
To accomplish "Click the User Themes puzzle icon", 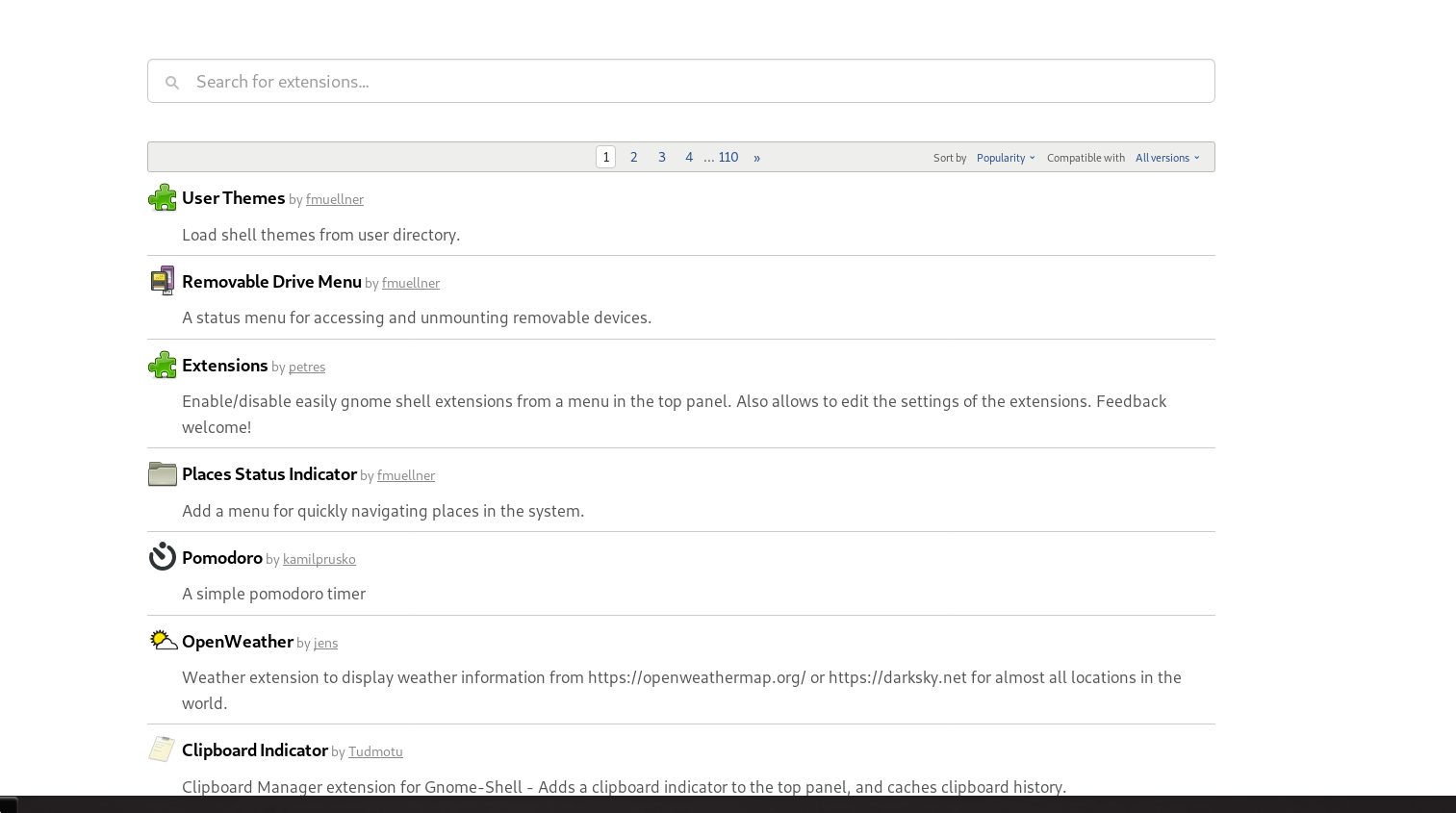I will pos(163,197).
